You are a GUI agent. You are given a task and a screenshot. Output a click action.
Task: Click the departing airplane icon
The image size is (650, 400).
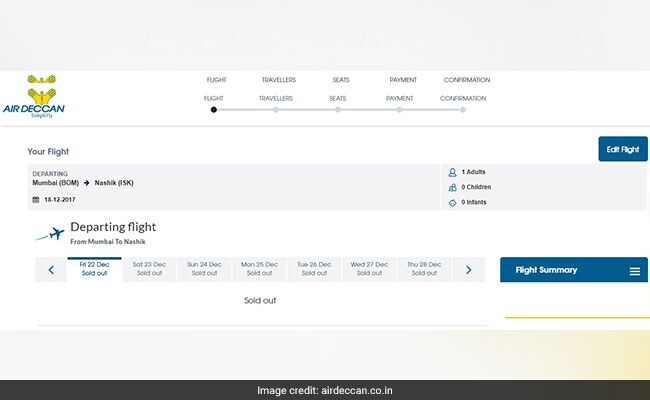pos(51,234)
